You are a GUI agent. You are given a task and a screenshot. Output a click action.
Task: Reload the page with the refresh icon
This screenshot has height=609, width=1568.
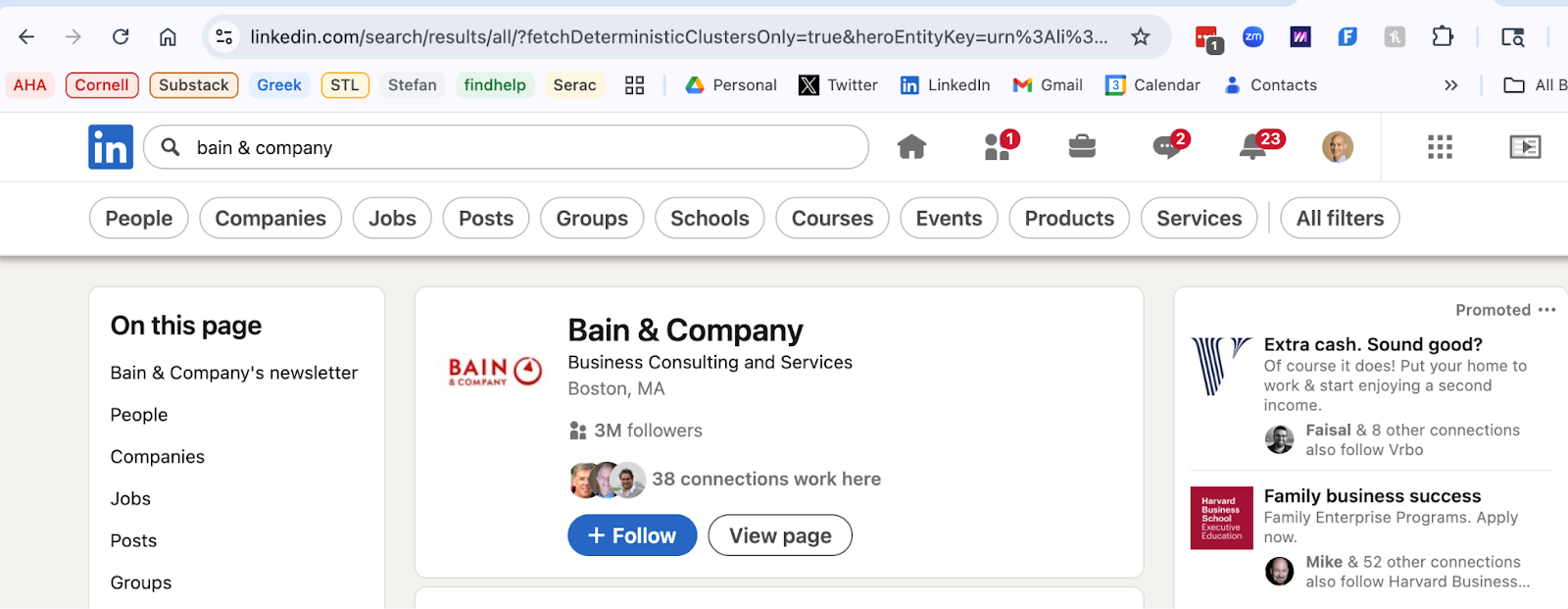coord(121,37)
